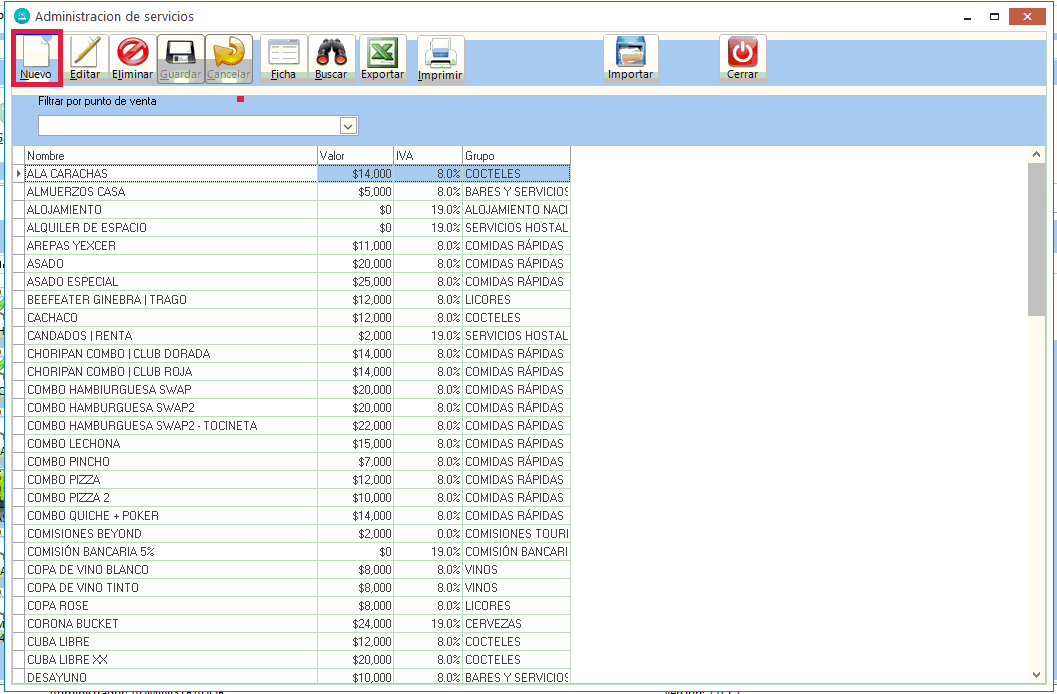Click the IVA column header
The image size is (1057, 694).
tap(427, 156)
